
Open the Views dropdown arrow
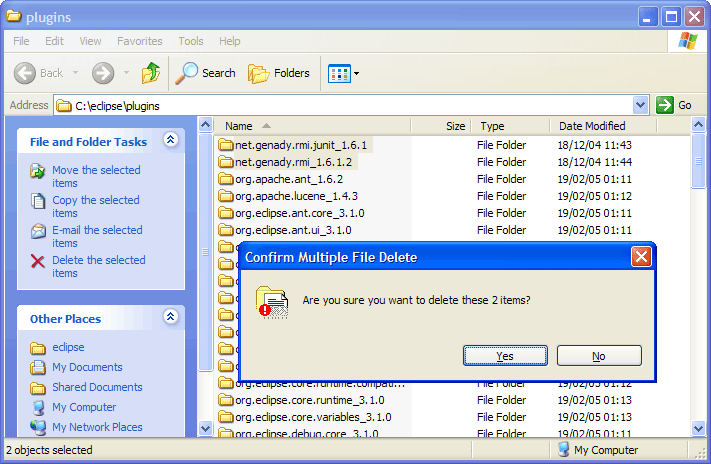coord(356,73)
